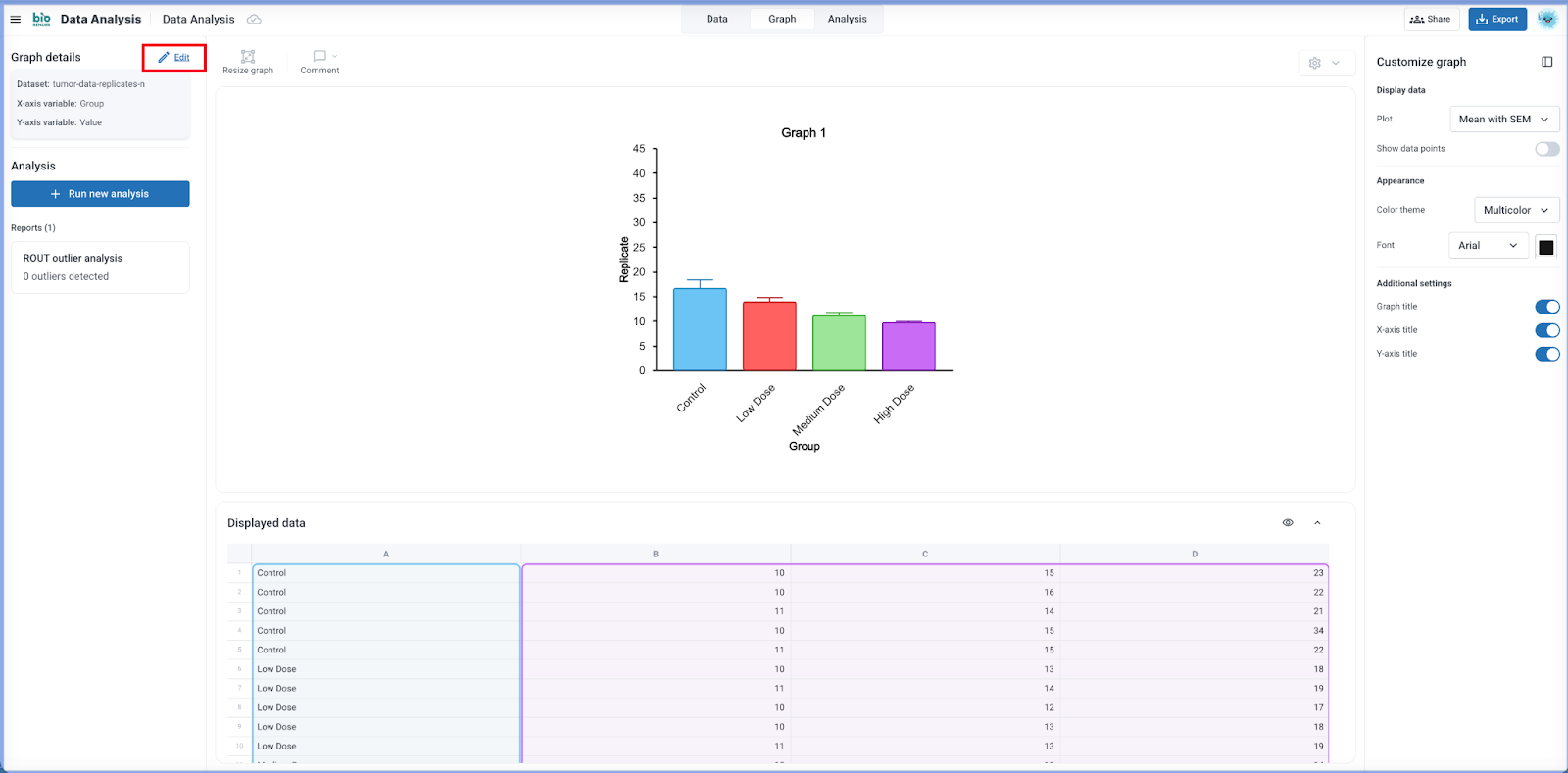The height and width of the screenshot is (773, 1568).
Task: Collapse the Displayed data section
Action: (1317, 523)
